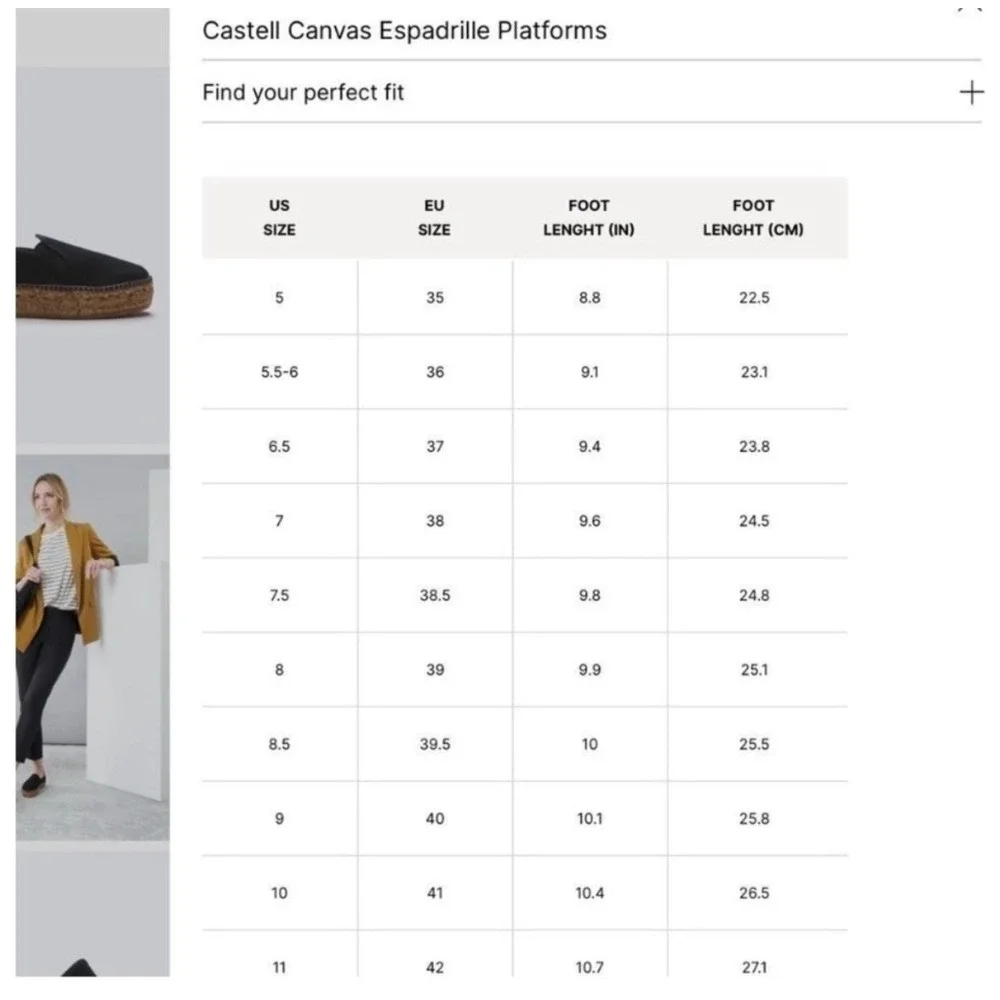Select EU size 38.5 cell

pos(435,595)
